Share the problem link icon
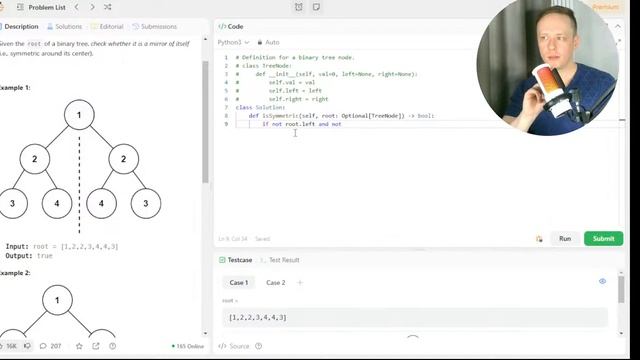The width and height of the screenshot is (640, 360). coord(96,346)
